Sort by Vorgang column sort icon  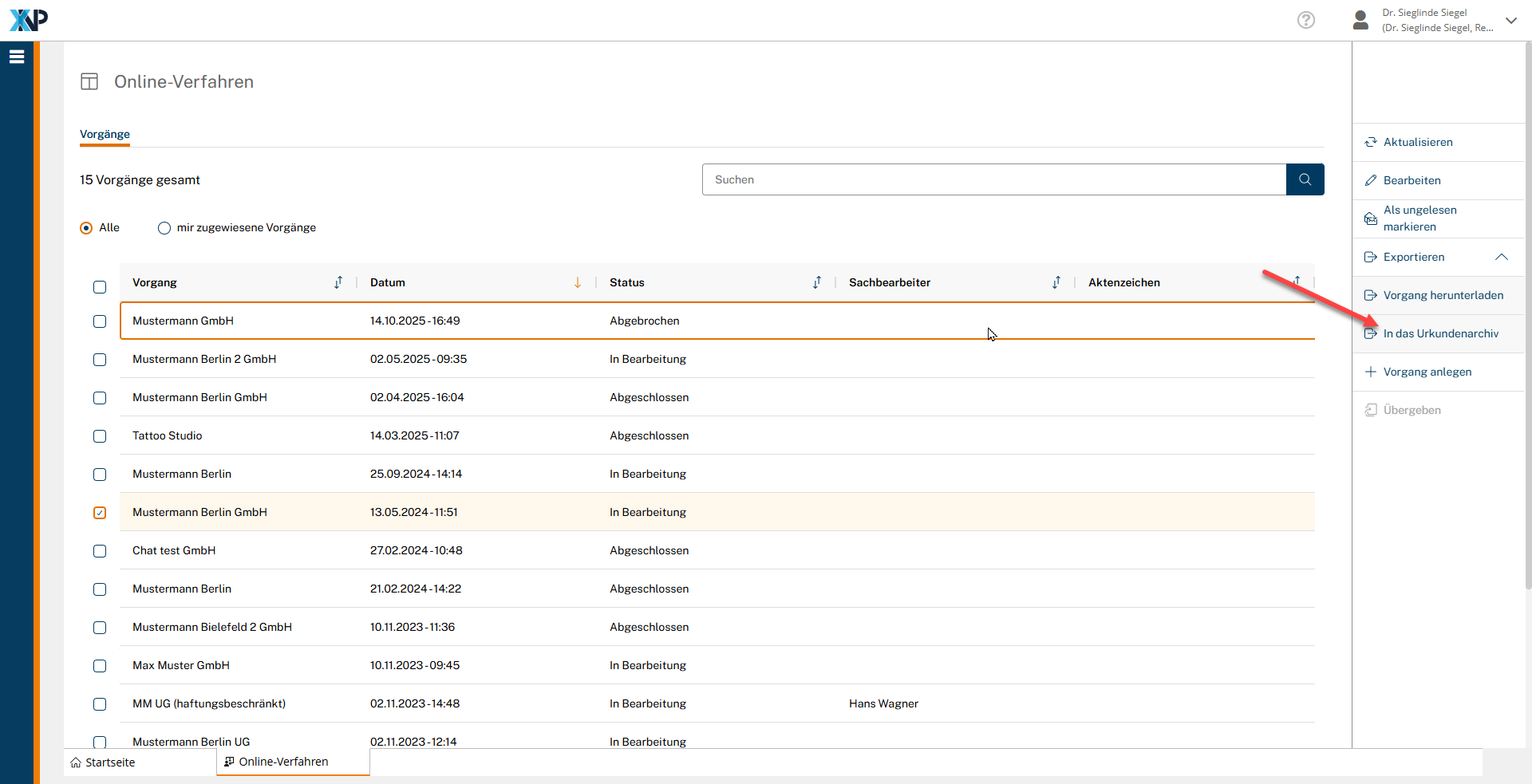[338, 282]
